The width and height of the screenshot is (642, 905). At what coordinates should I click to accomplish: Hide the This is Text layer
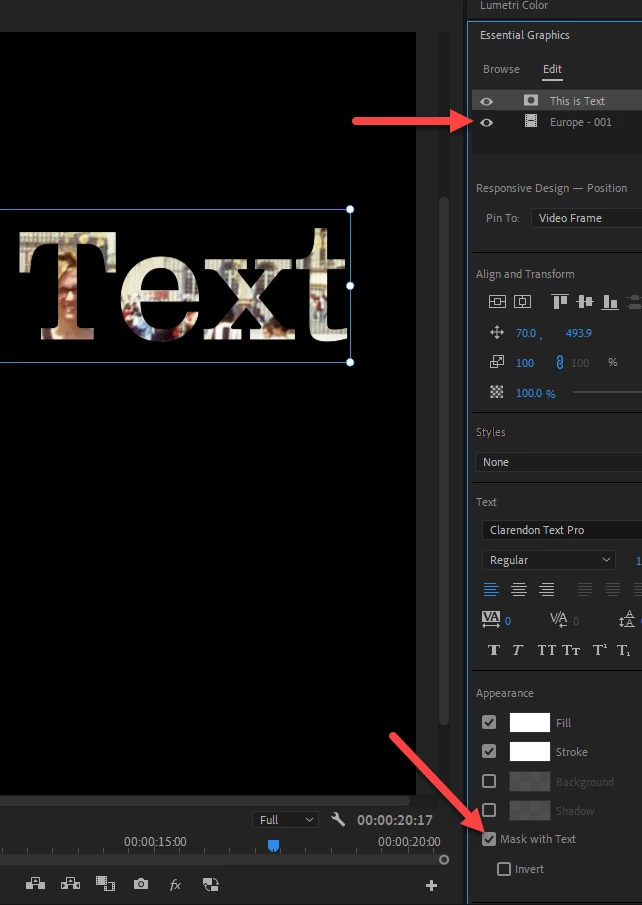[x=487, y=101]
